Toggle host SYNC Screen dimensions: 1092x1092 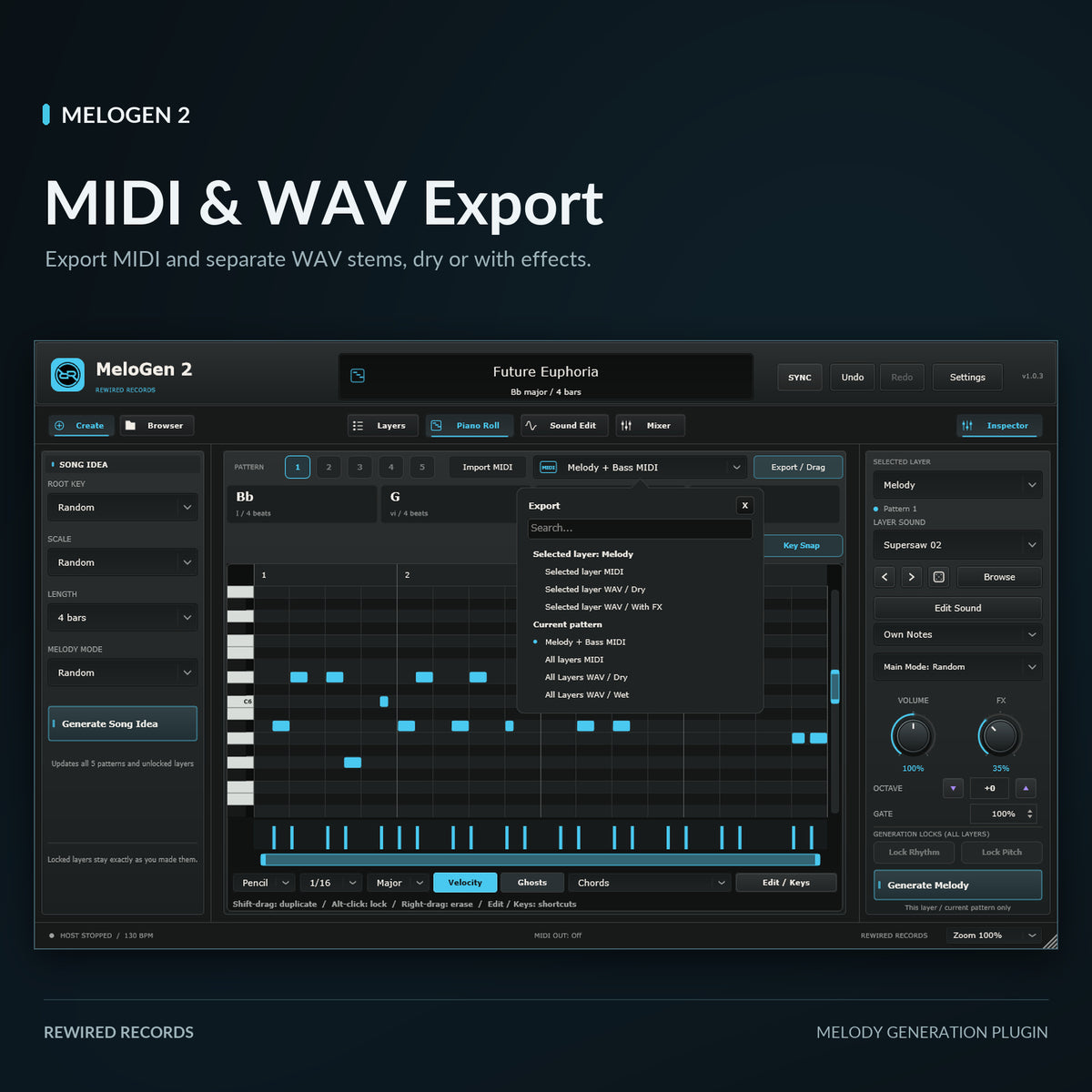(800, 377)
